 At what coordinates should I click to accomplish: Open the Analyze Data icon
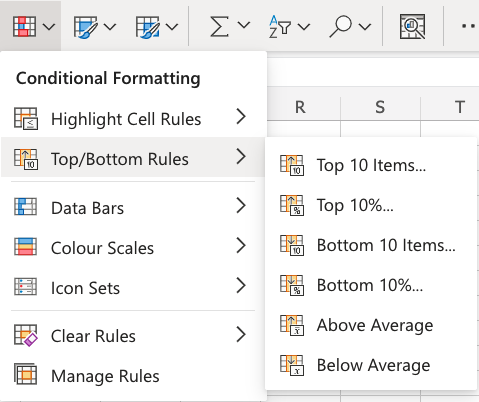pyautogui.click(x=412, y=26)
